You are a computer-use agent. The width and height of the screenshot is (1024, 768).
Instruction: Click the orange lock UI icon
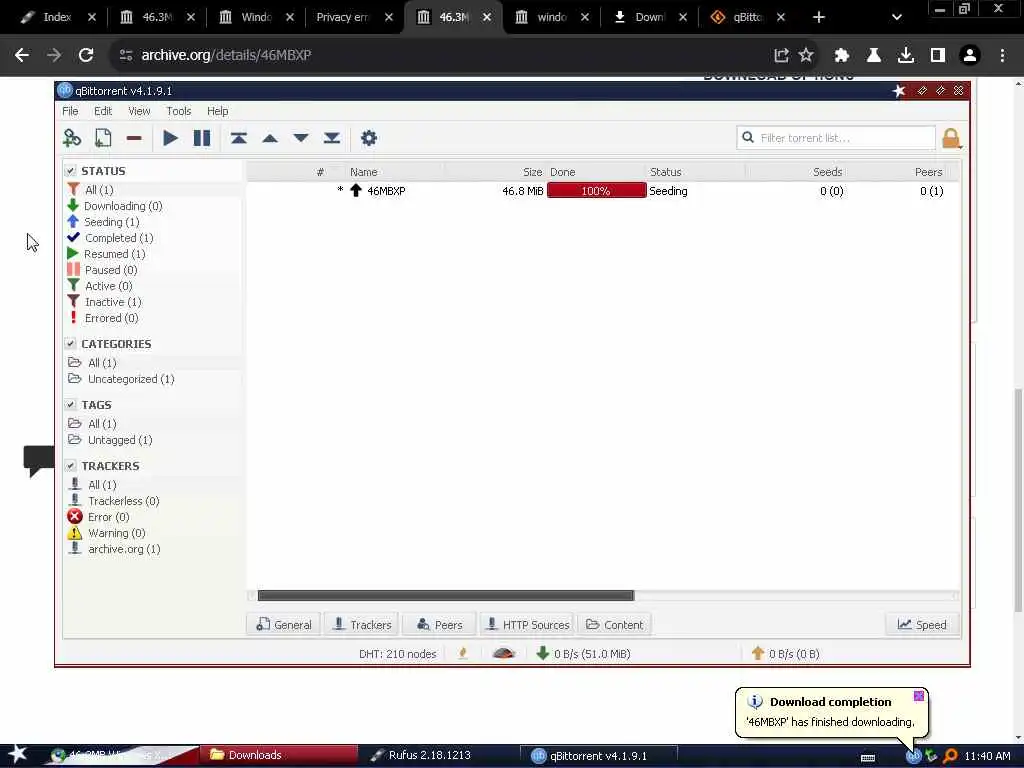pyautogui.click(x=951, y=138)
